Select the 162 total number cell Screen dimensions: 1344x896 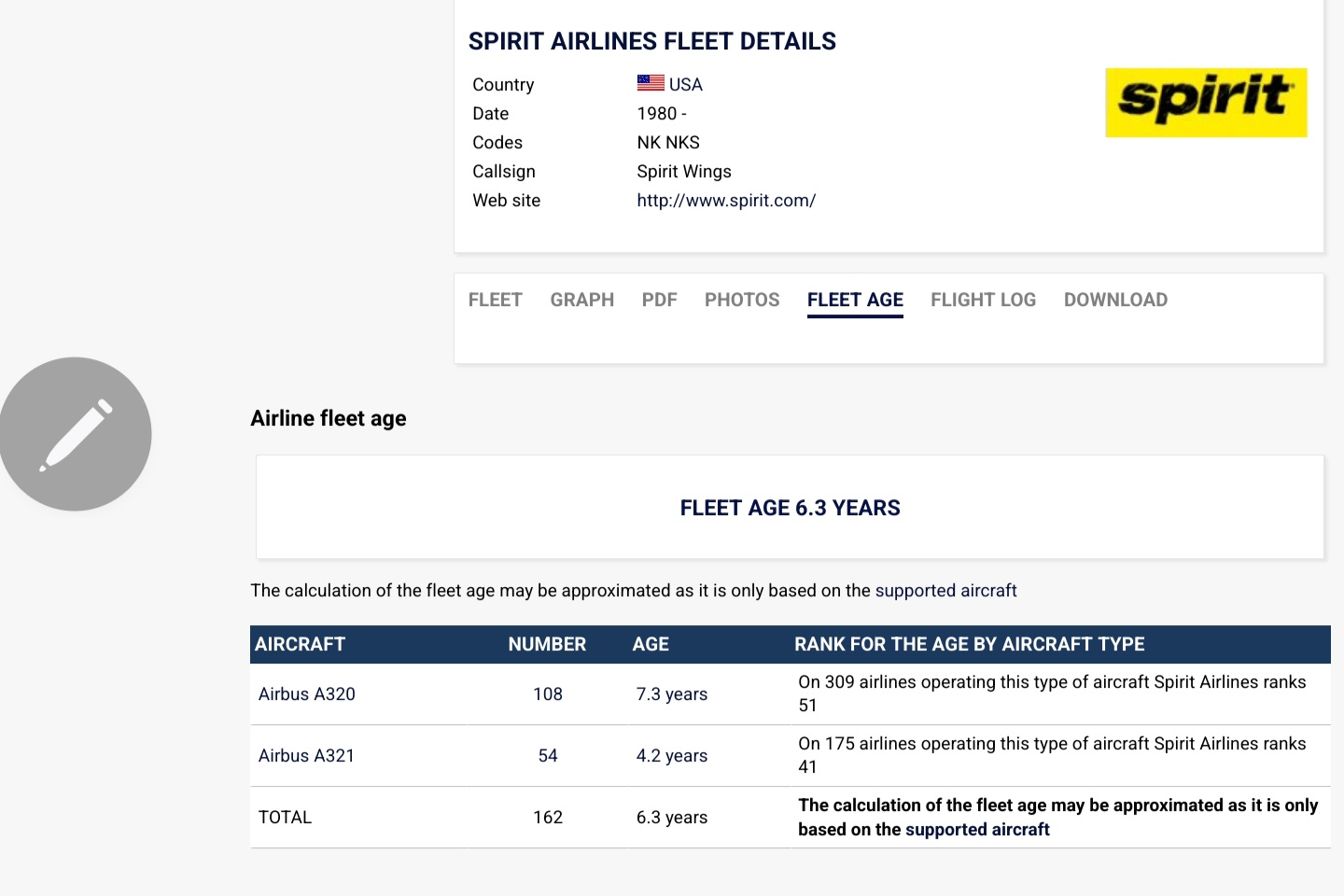548,818
